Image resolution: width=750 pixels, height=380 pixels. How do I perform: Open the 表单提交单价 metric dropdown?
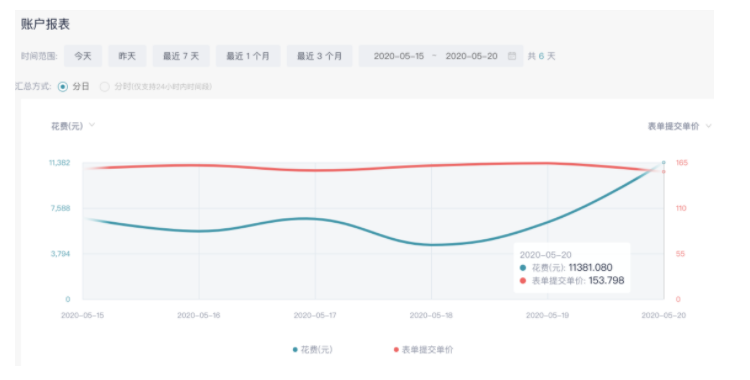coord(679,126)
